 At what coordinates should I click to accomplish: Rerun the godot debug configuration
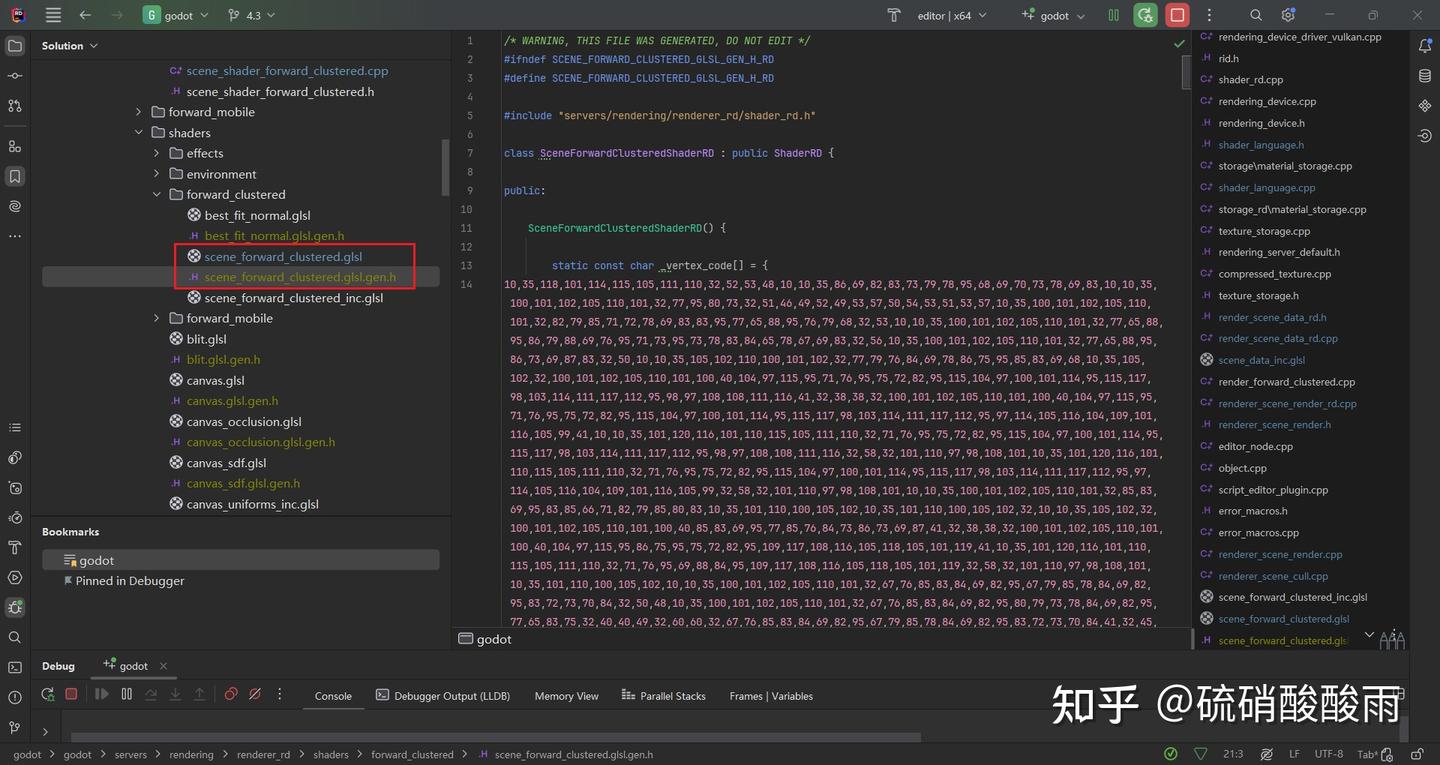[47, 694]
